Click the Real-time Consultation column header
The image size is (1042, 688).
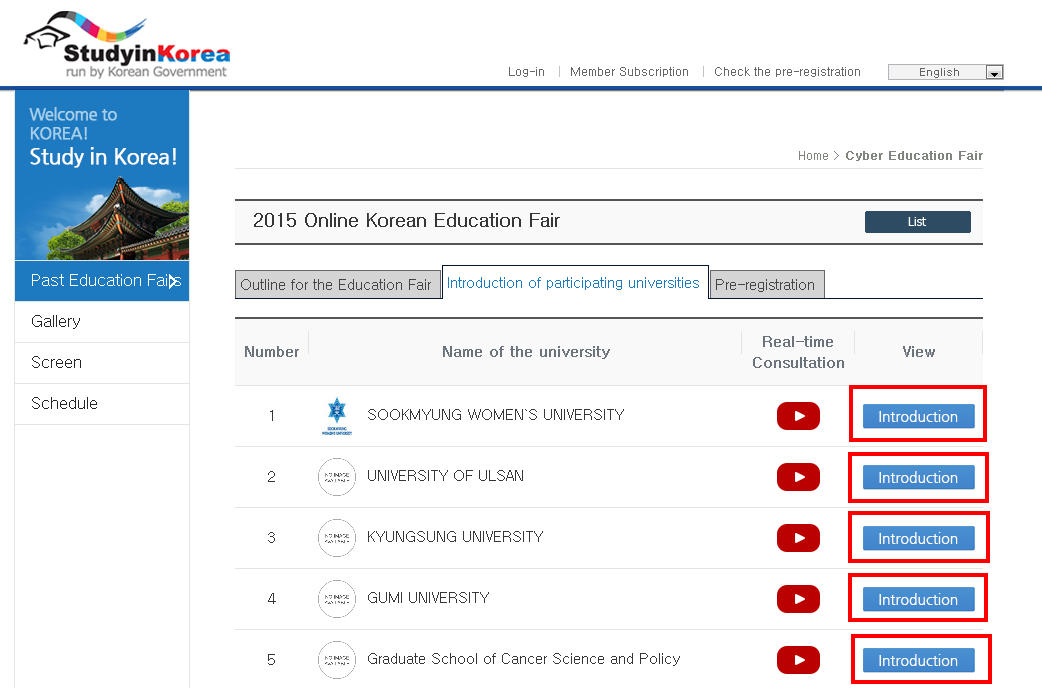click(x=798, y=352)
